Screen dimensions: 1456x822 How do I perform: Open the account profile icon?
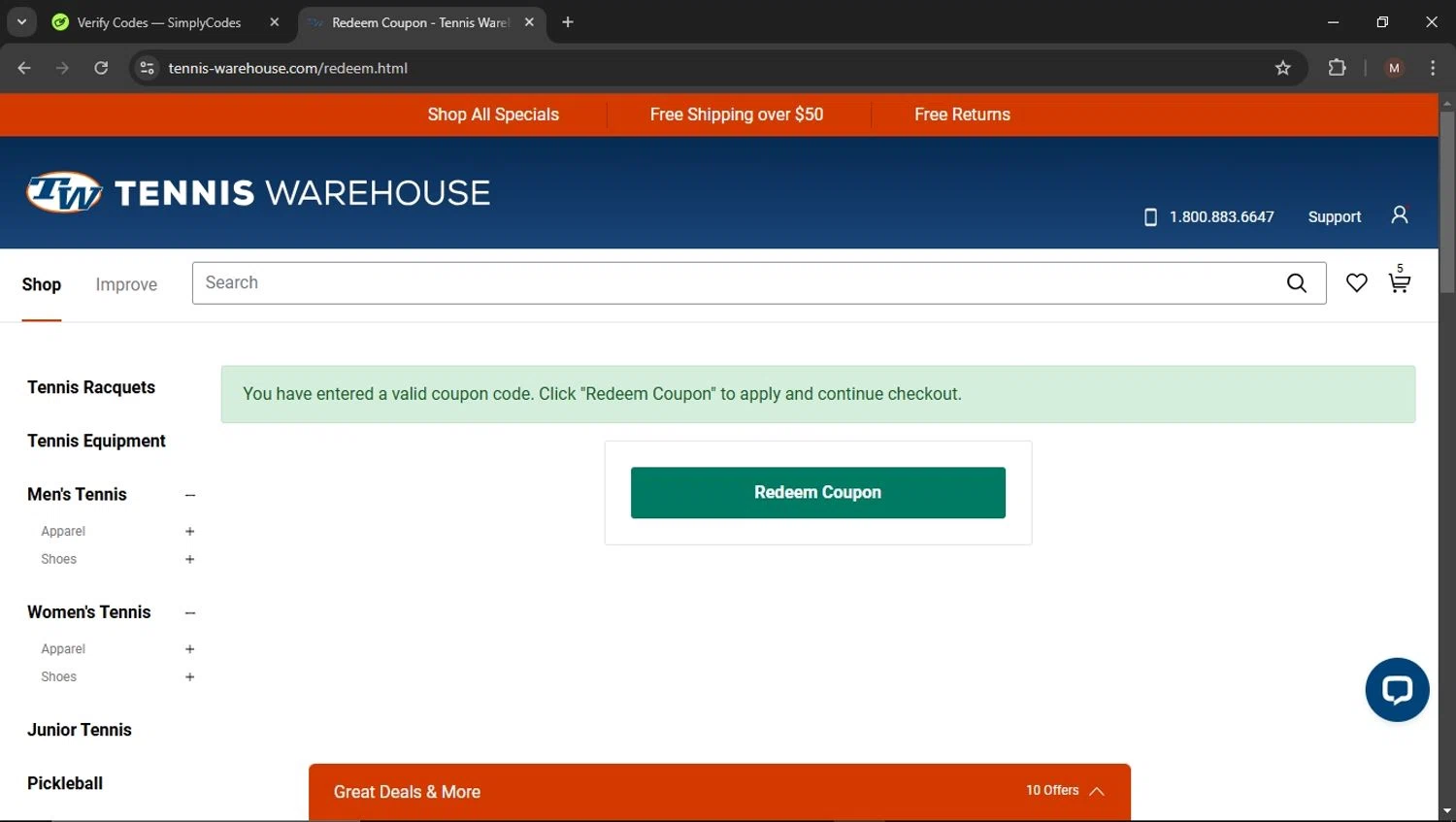[x=1399, y=214]
